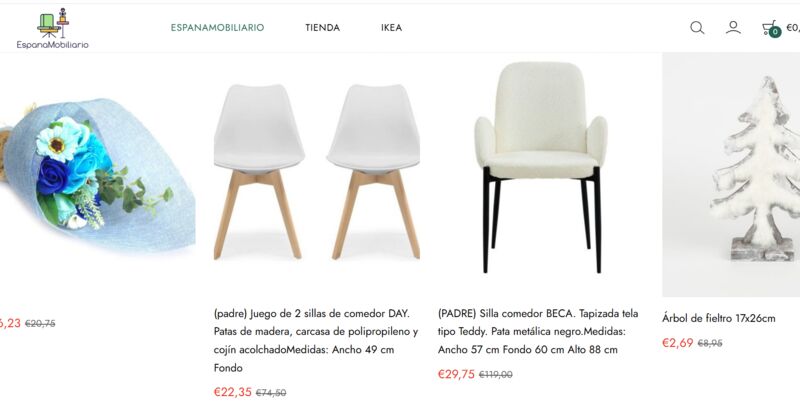Click the crossed-out €119,00 price
The height and width of the screenshot is (411, 800).
point(495,375)
